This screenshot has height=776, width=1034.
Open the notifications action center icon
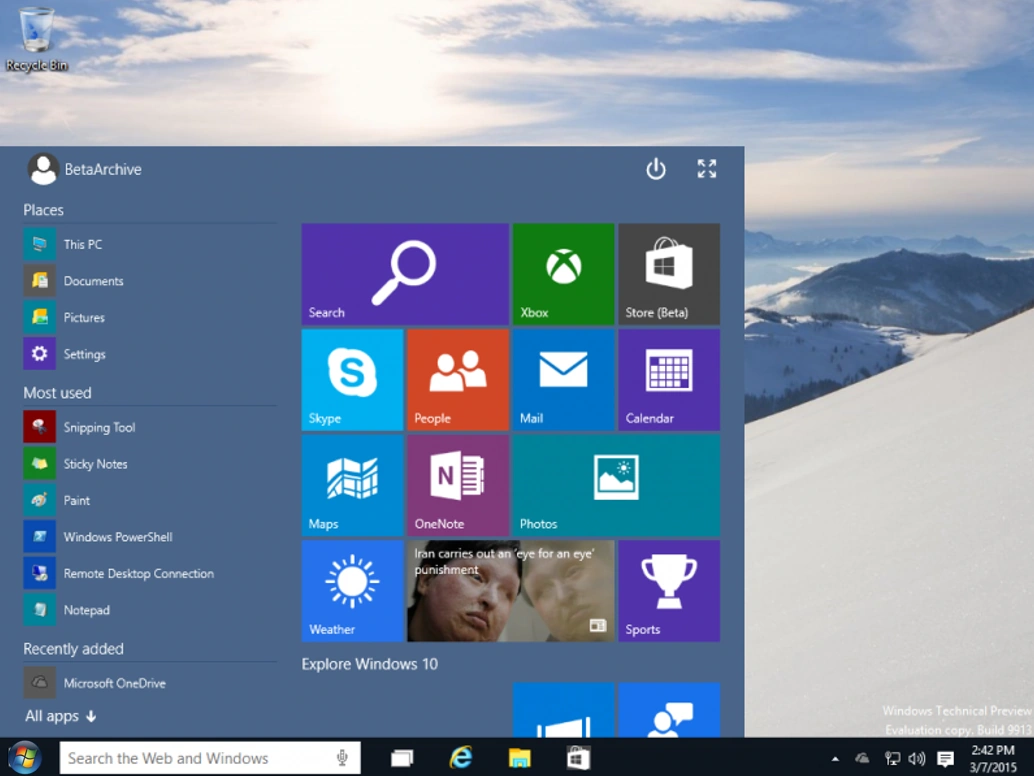946,759
